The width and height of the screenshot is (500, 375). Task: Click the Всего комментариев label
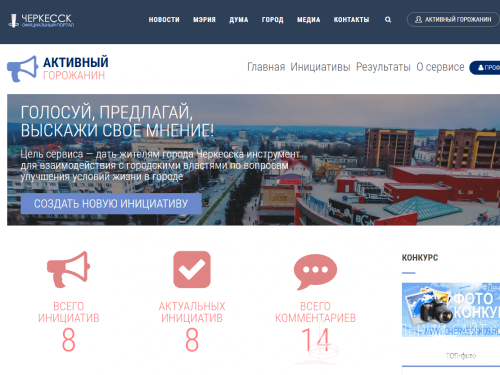pyautogui.click(x=315, y=312)
